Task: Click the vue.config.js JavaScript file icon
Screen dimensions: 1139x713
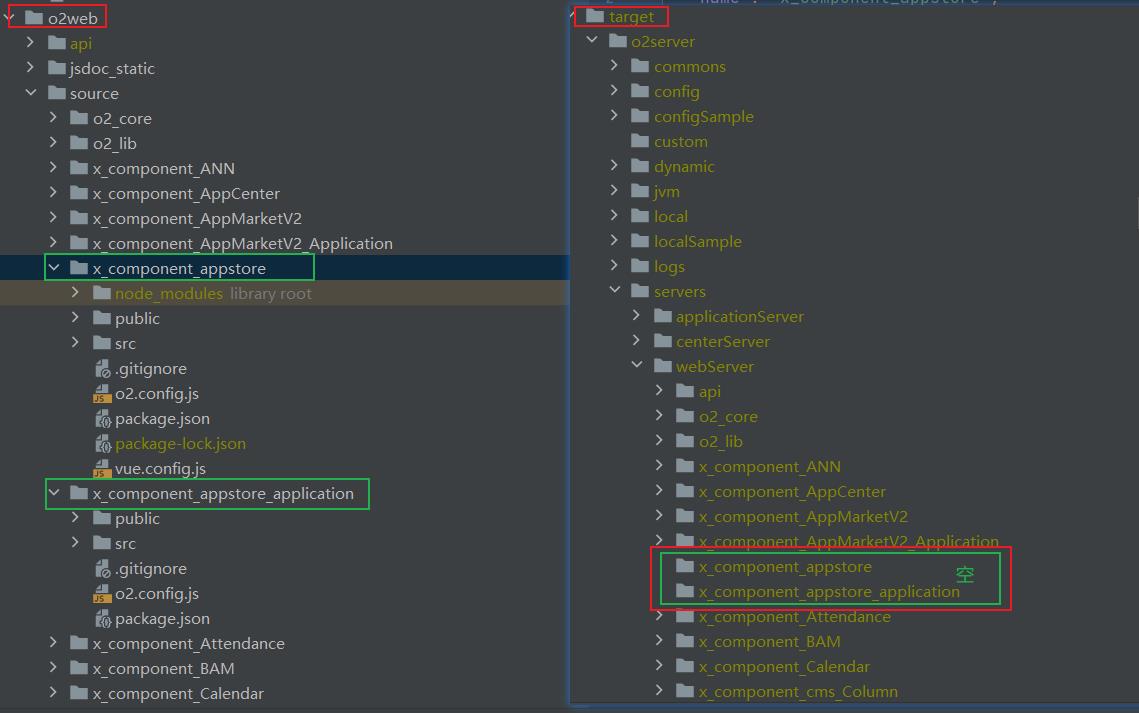Action: coord(102,469)
